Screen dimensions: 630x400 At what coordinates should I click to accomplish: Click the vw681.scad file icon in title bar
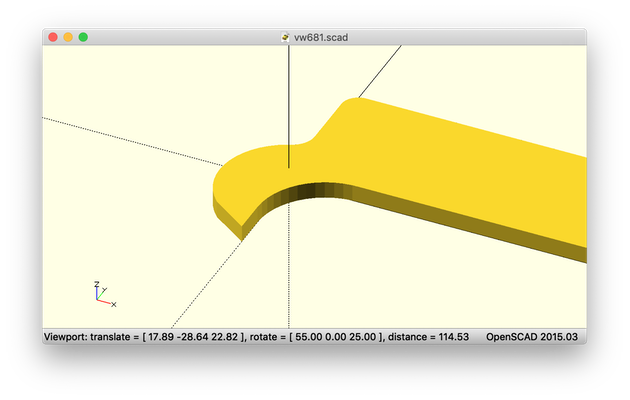click(285, 37)
